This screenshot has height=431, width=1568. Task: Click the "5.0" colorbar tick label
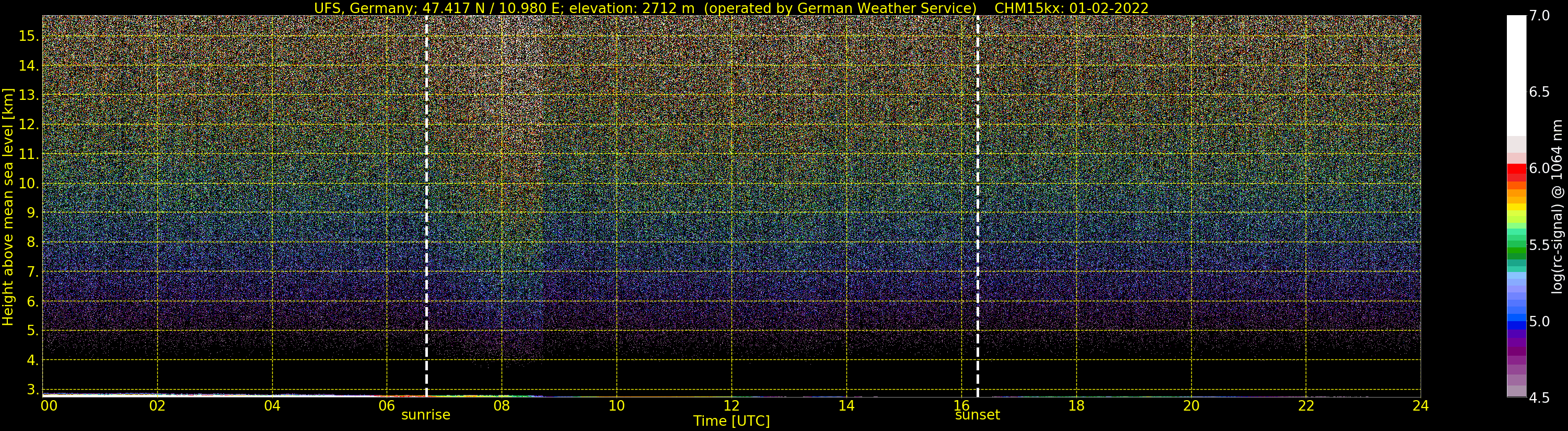click(1539, 321)
